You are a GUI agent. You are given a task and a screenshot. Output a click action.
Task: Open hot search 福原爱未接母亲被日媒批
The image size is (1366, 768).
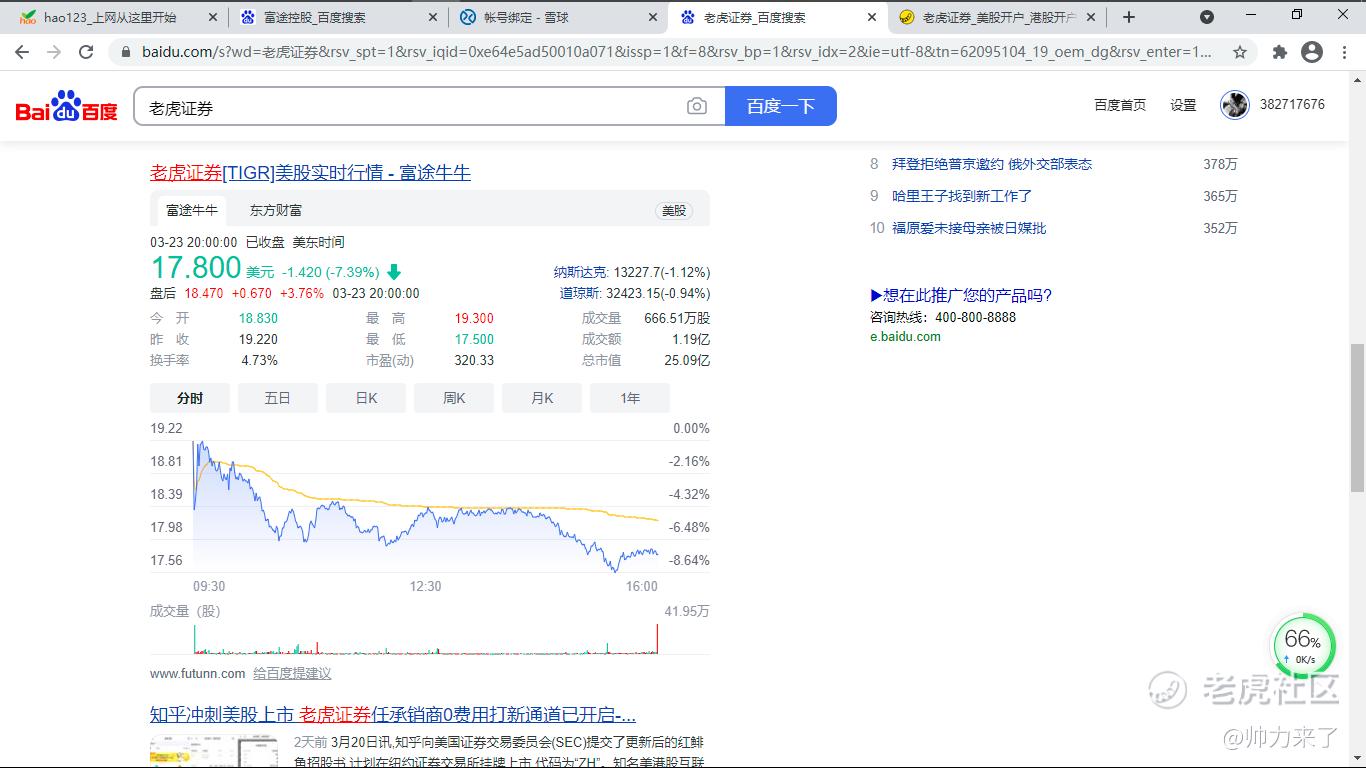pos(969,228)
